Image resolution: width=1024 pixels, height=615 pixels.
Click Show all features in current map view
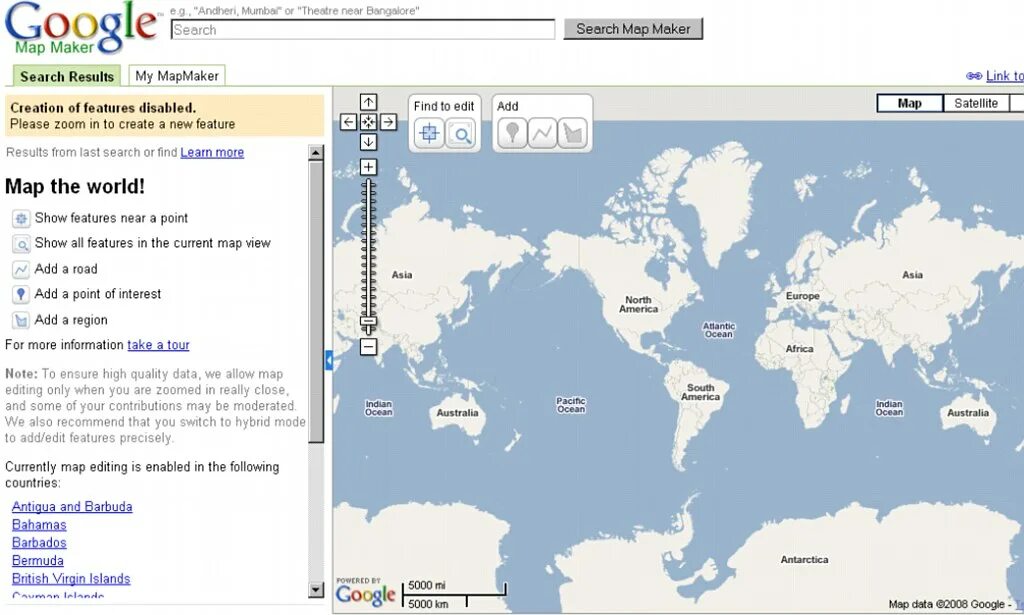coord(153,243)
